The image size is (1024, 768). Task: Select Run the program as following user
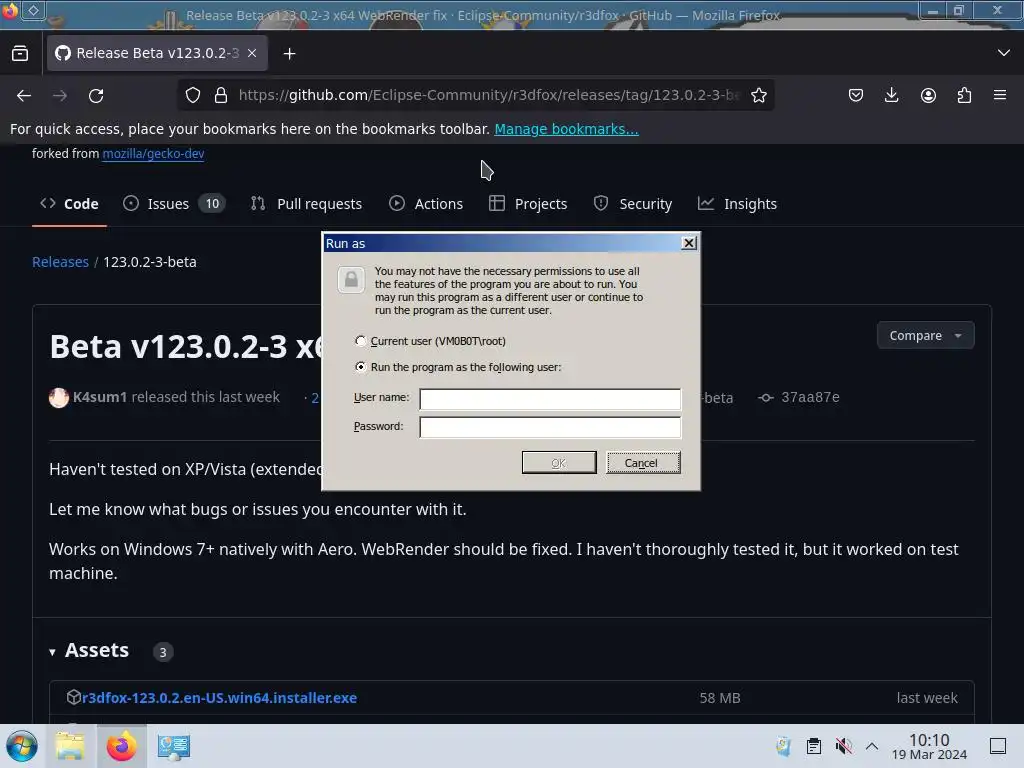(458, 367)
